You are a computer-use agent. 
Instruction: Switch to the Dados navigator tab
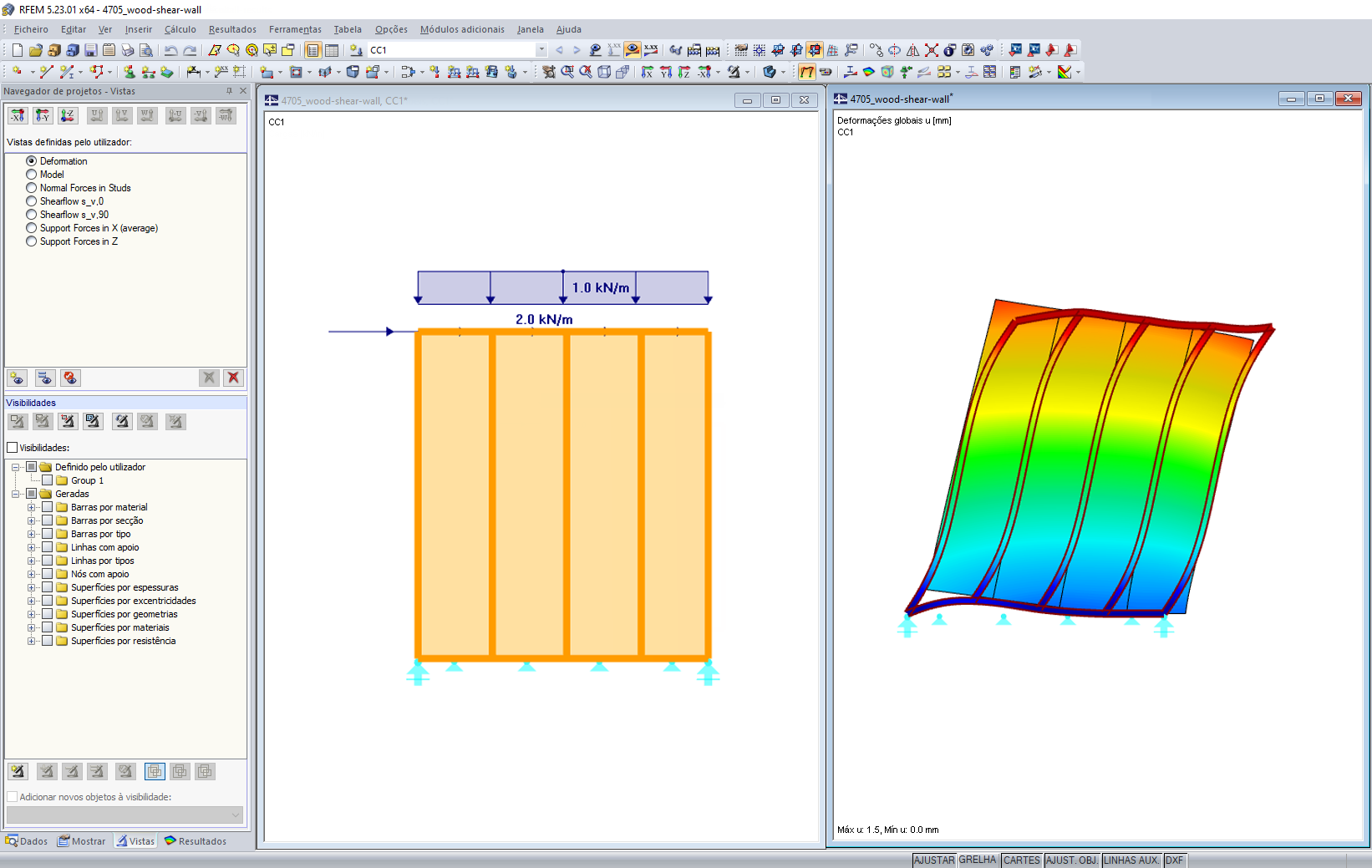27,841
